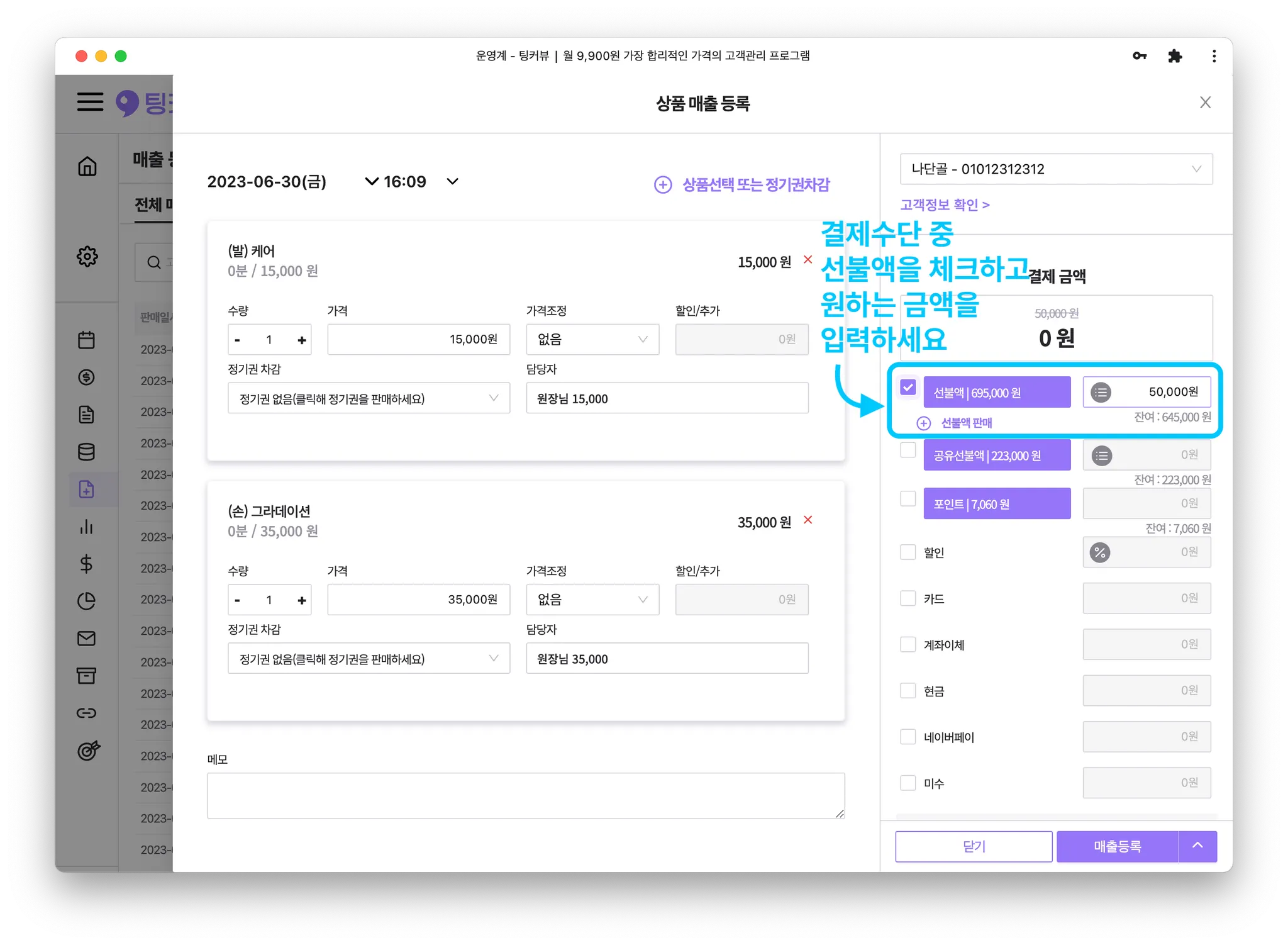Open customer dropdown 나단골 - 01012312312
The width and height of the screenshot is (1288, 945).
[x=1056, y=169]
